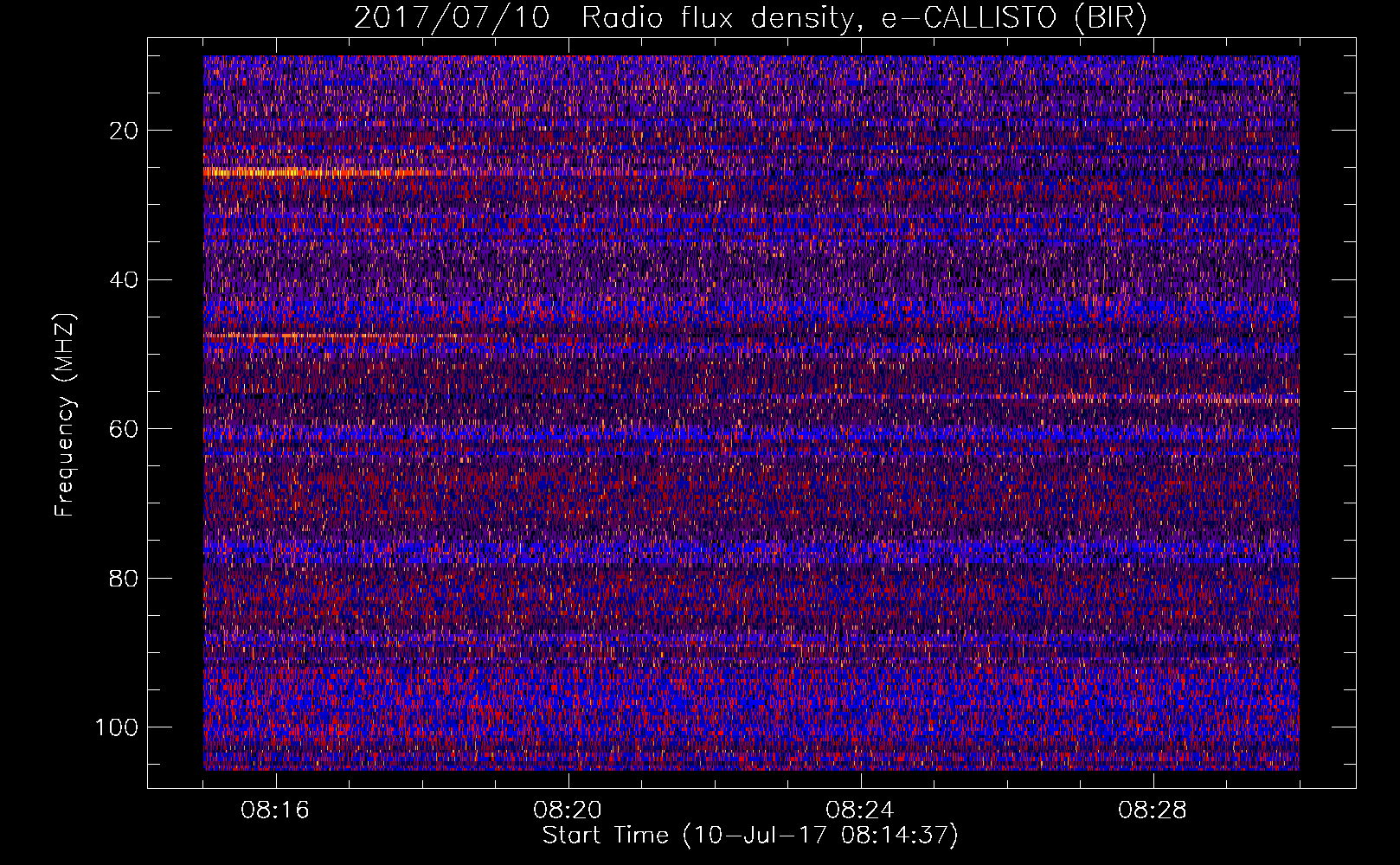Click the 40 frequency tick label
1400x865 pixels.
click(125, 279)
